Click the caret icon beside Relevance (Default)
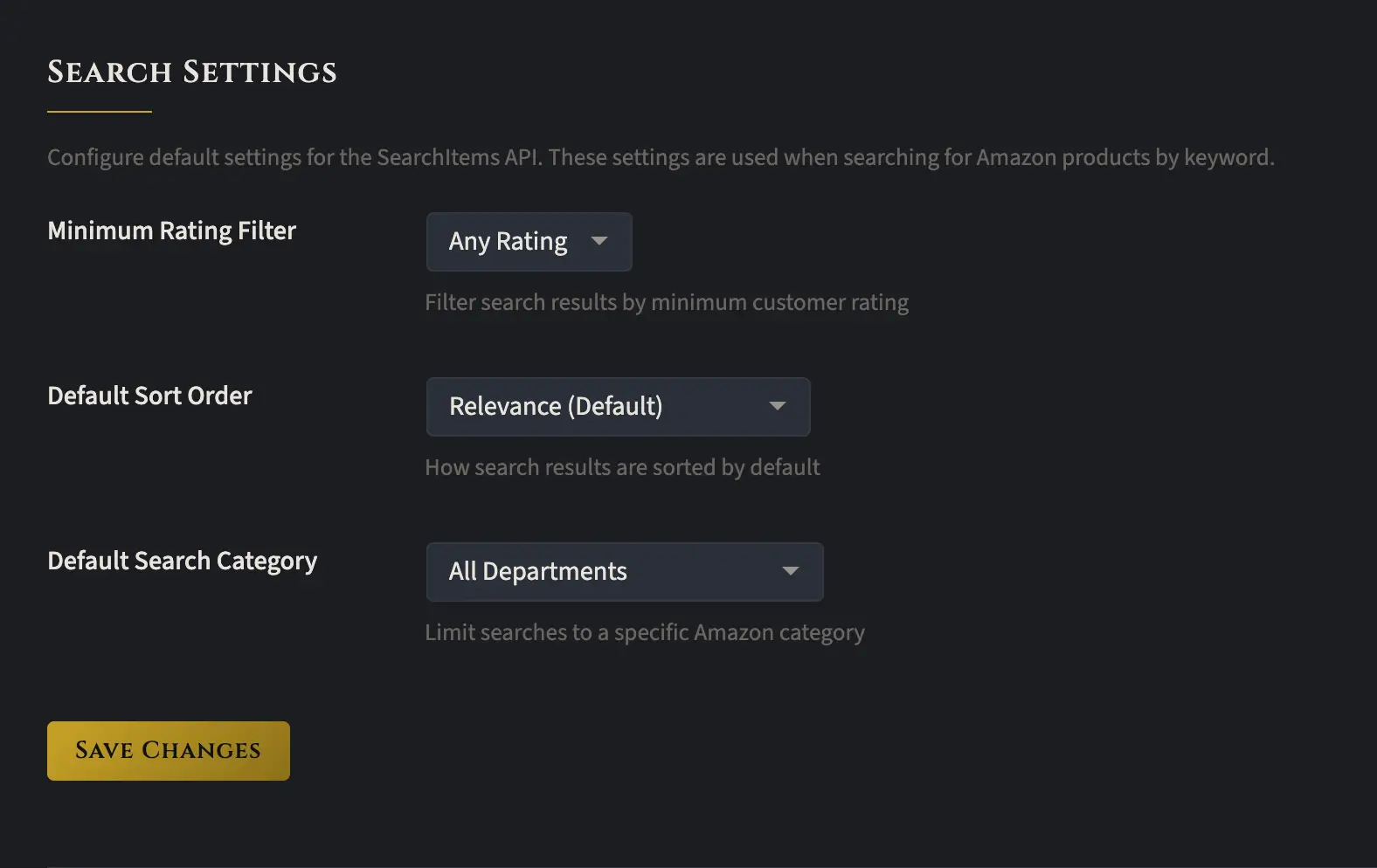 click(x=778, y=406)
